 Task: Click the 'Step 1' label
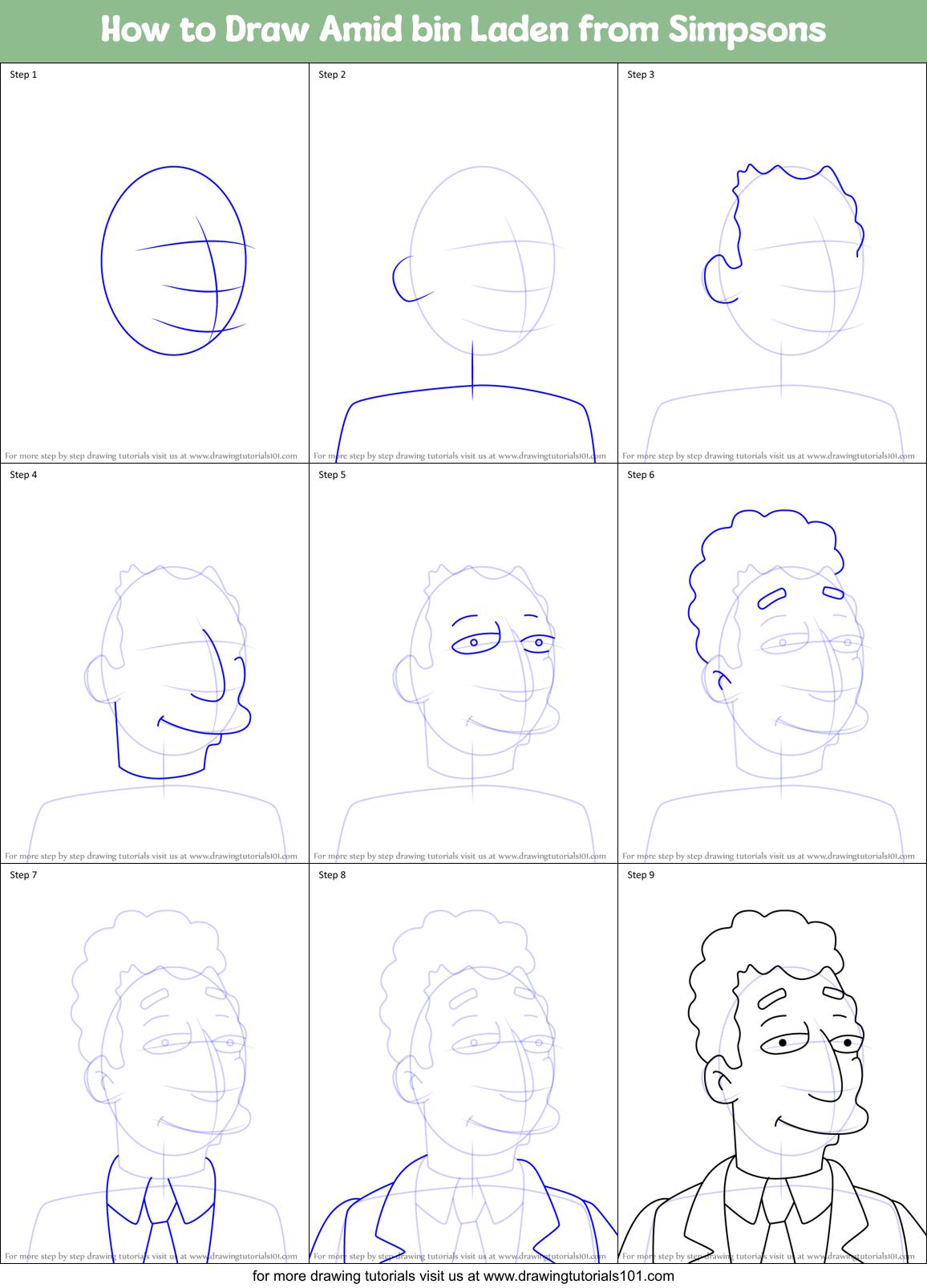point(23,75)
